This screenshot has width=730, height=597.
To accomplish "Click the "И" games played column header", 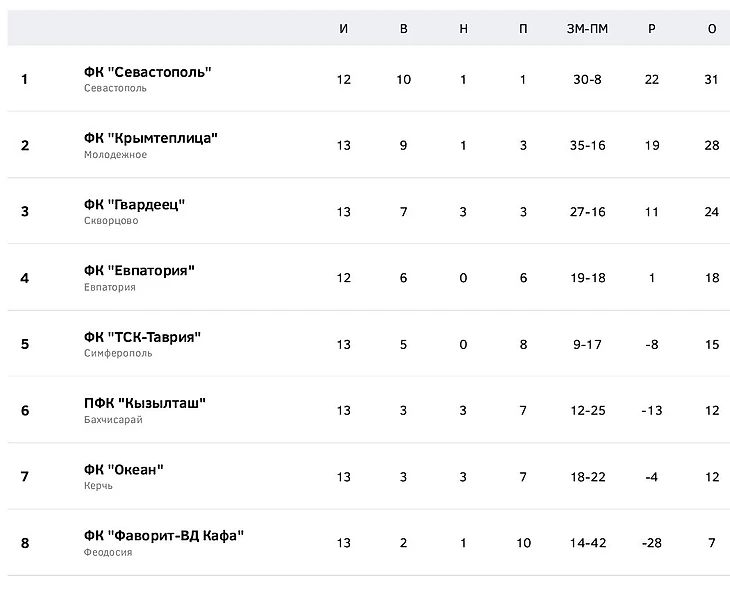I will click(344, 29).
